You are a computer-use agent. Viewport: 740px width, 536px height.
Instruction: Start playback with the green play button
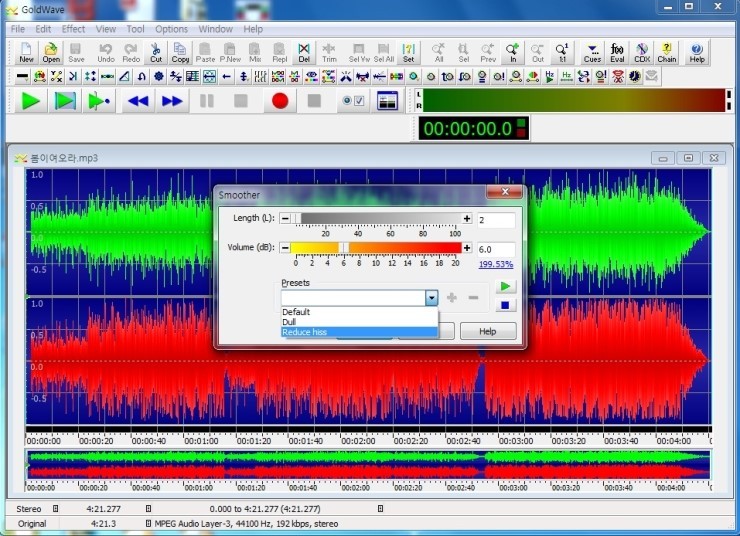click(x=31, y=101)
